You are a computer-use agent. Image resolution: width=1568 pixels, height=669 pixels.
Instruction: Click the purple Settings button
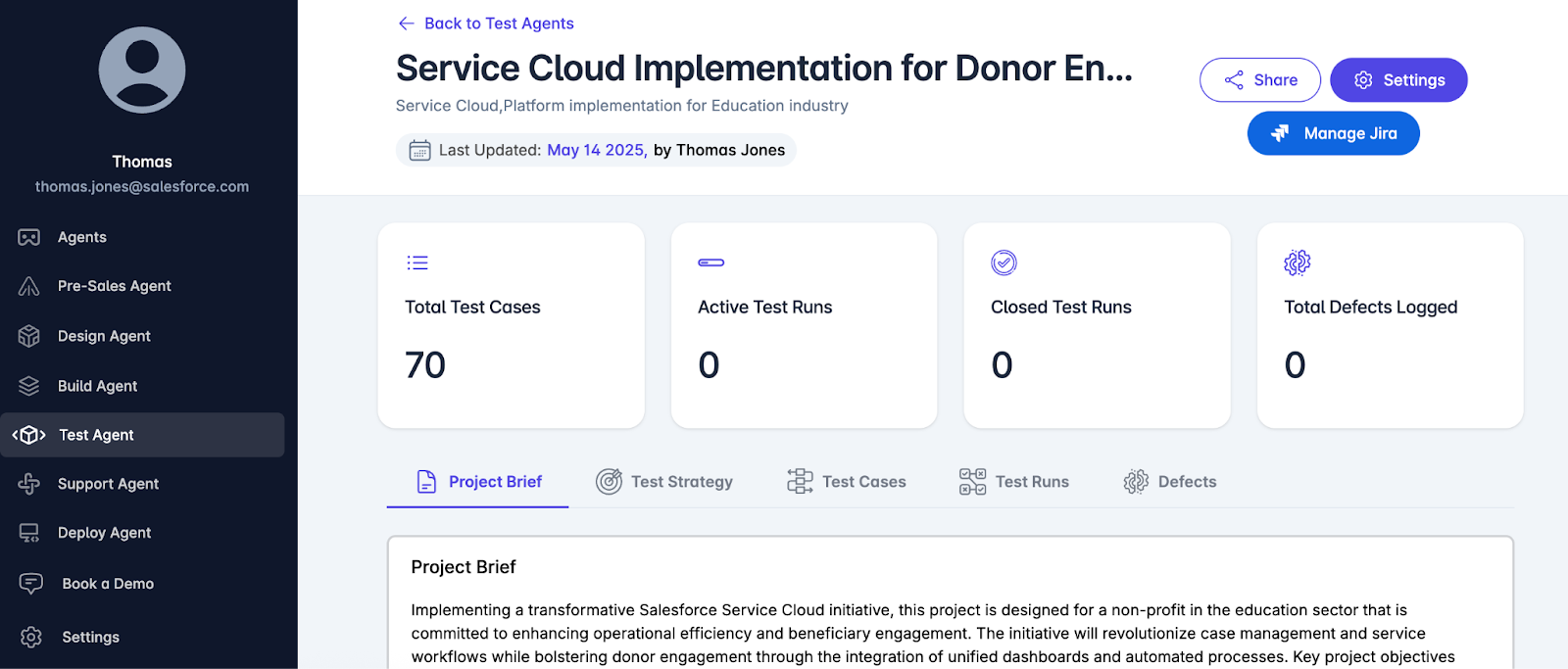1398,80
